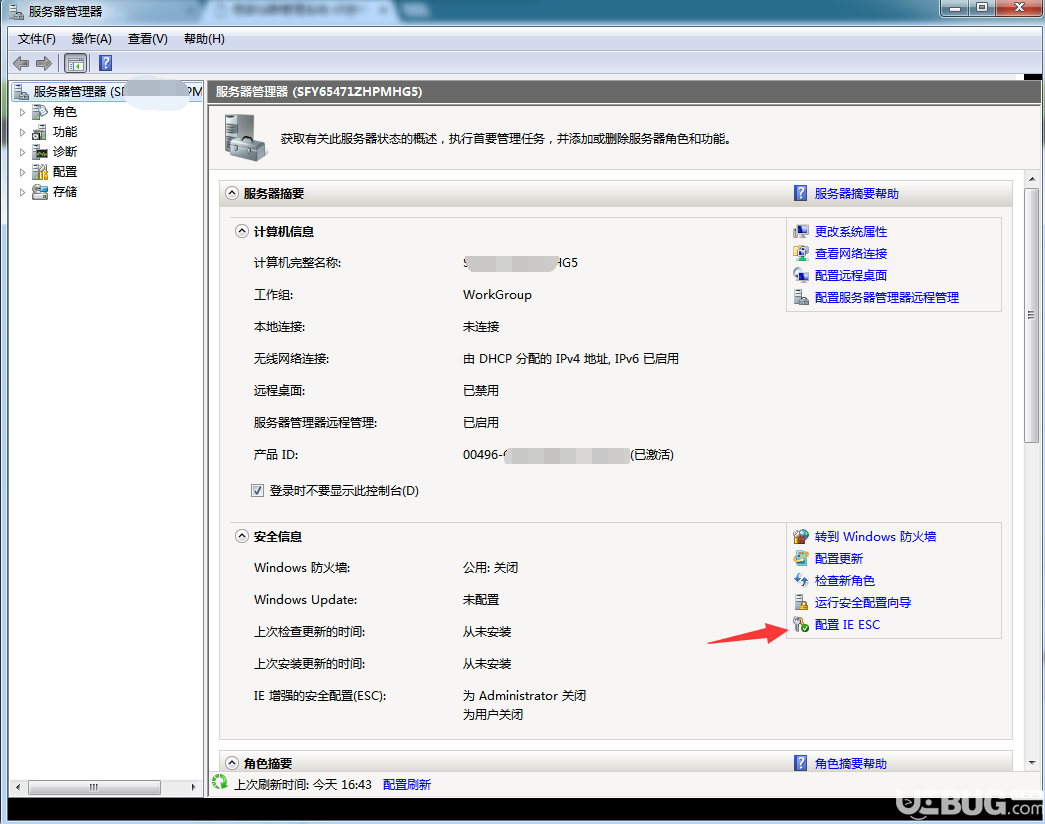Open 查看网络连接 link
Viewport: 1045px width, 824px height.
(x=851, y=253)
